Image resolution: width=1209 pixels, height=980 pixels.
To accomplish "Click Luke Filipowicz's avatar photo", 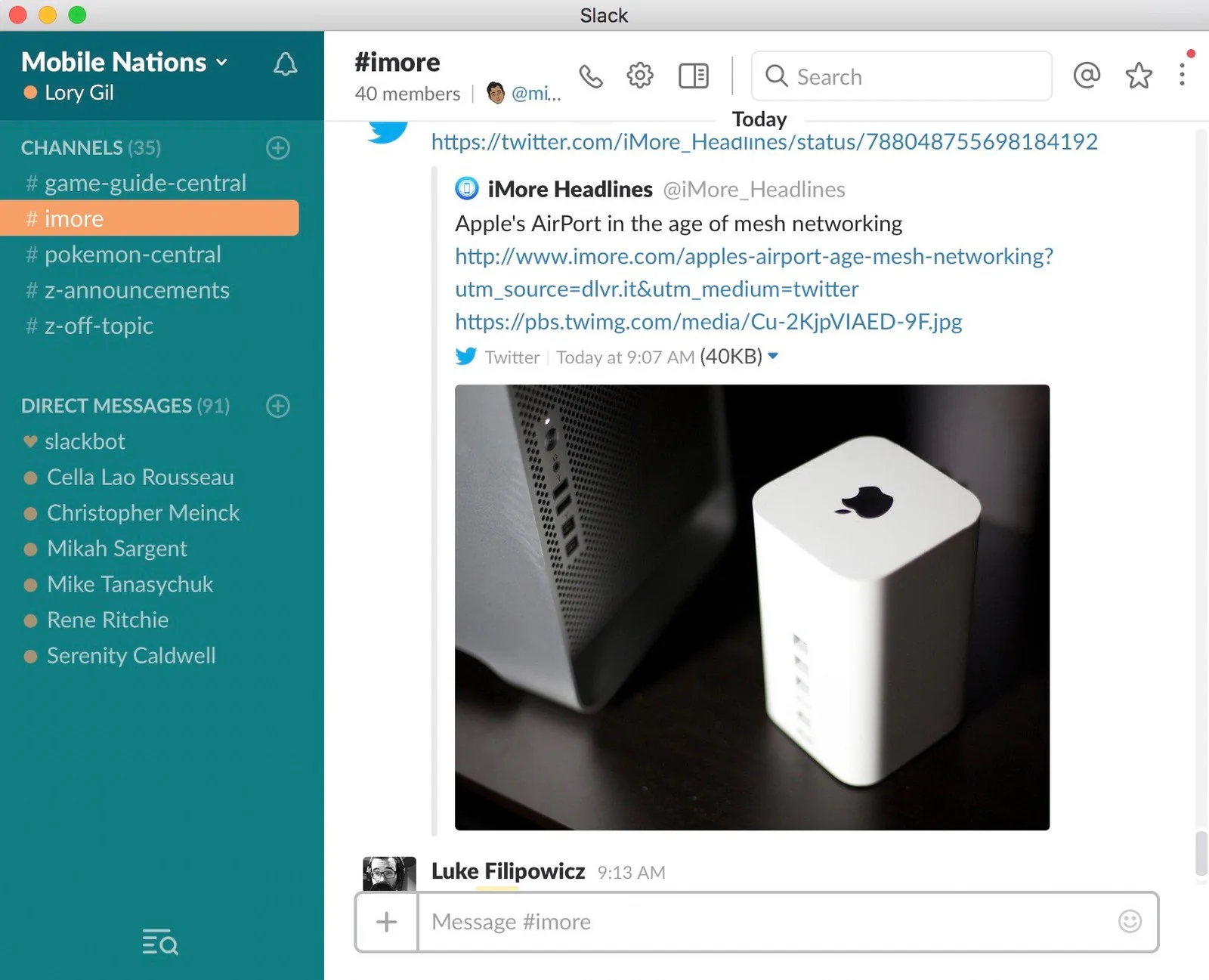I will [389, 873].
